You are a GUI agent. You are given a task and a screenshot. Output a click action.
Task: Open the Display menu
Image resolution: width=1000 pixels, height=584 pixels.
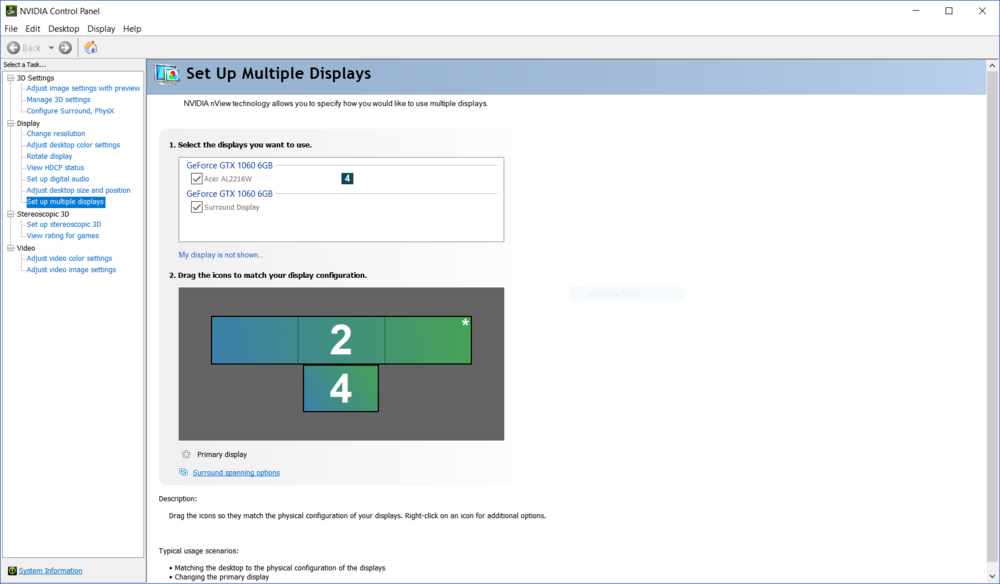(101, 29)
